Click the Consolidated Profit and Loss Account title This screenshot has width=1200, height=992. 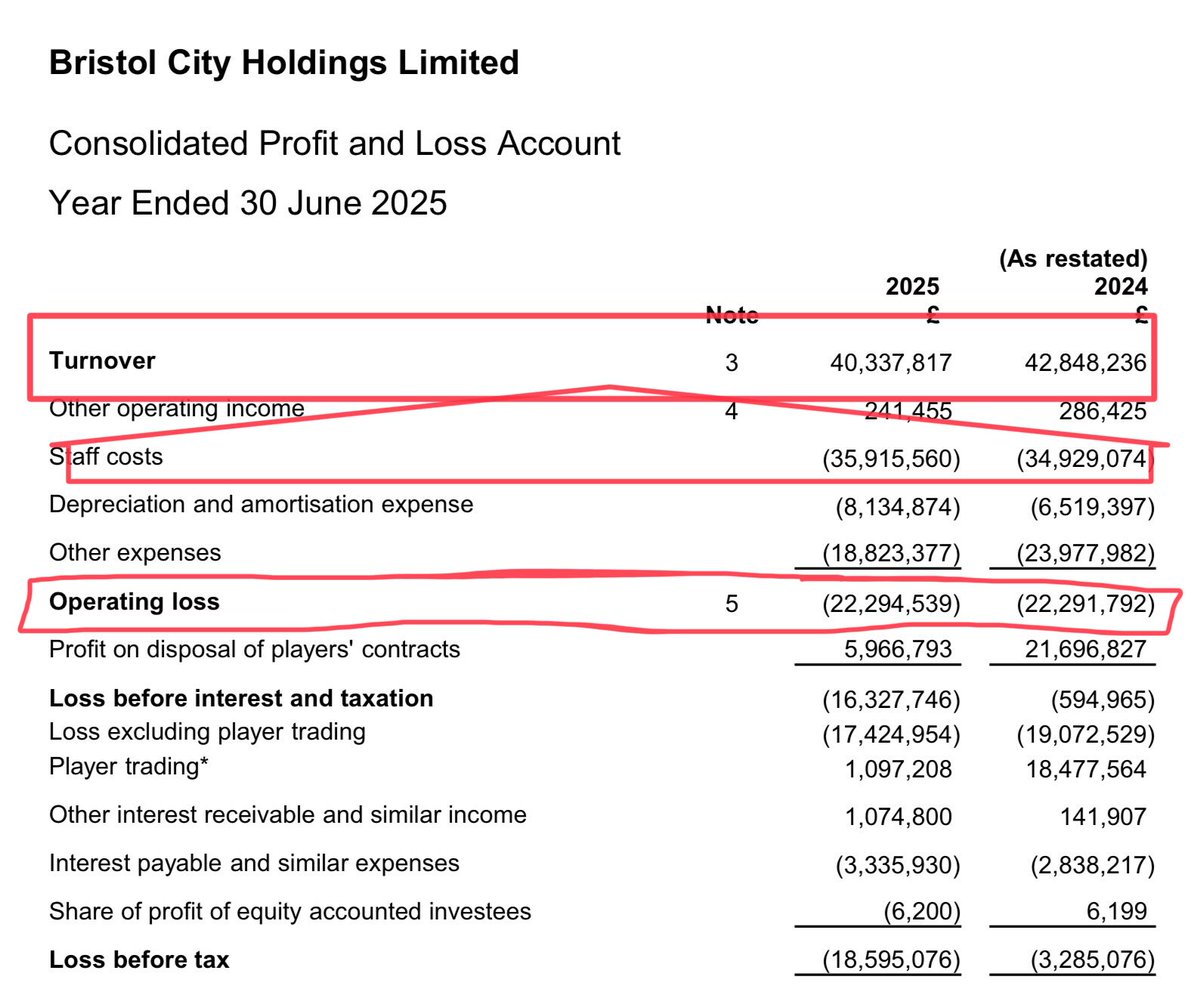[335, 143]
